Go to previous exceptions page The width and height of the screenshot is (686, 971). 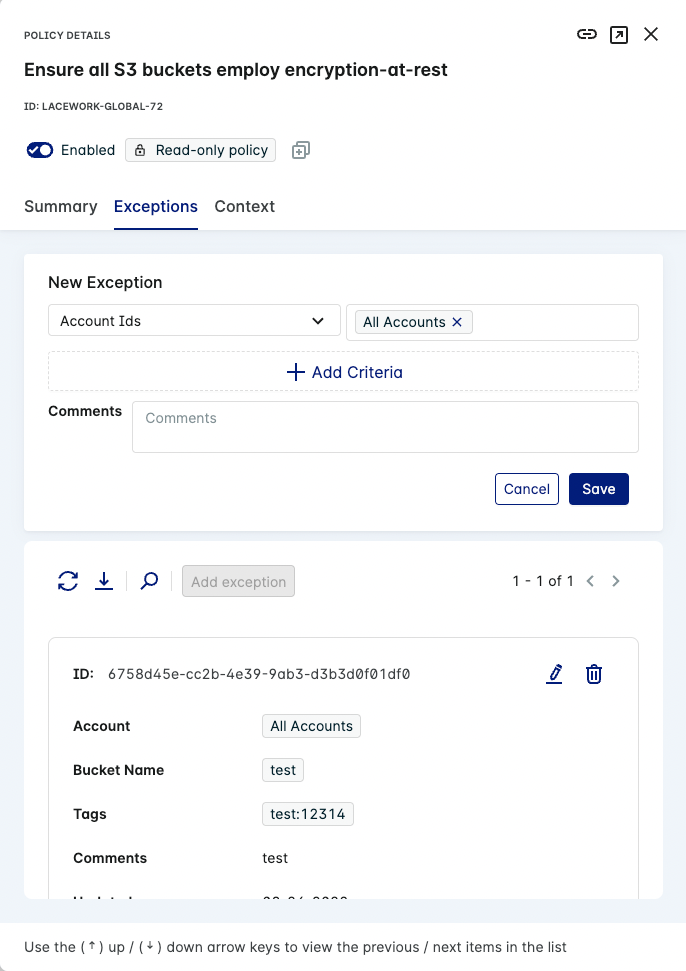point(590,581)
